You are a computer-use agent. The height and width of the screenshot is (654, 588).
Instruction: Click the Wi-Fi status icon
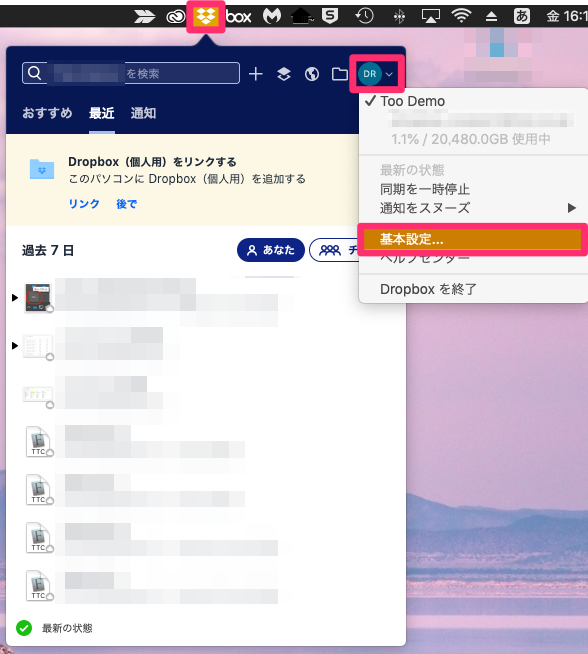coord(461,16)
